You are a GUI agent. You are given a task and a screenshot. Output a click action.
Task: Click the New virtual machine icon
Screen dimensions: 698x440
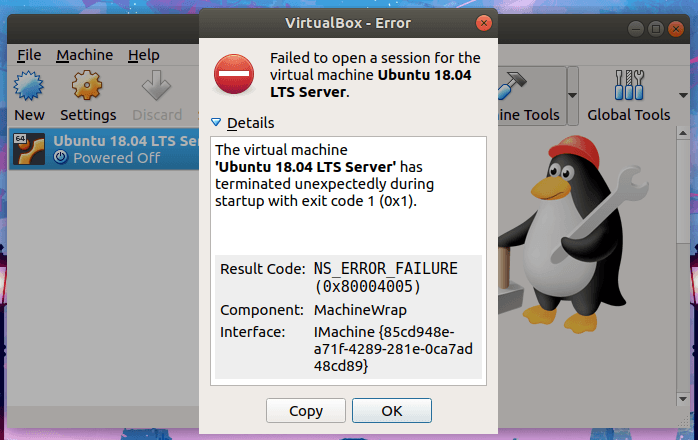(x=29, y=88)
